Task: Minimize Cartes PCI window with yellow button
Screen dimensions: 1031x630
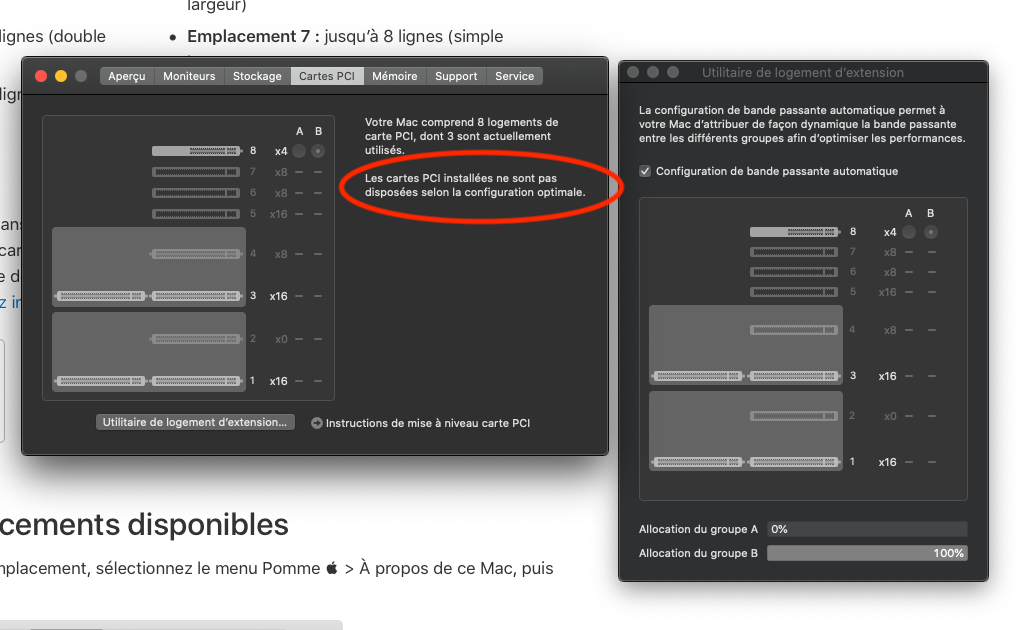Action: tap(60, 76)
